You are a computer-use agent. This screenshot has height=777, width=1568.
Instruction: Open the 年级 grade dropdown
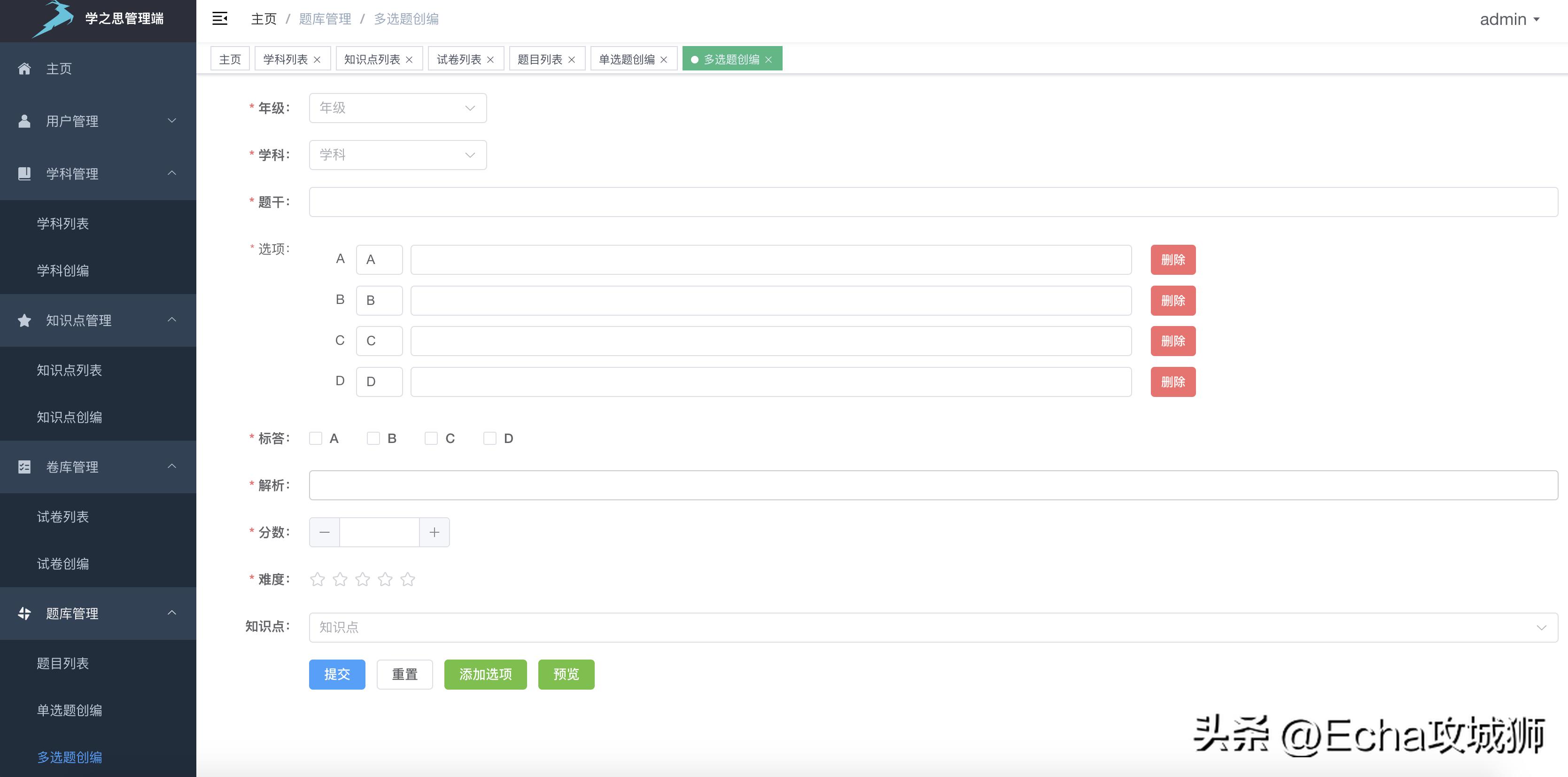pos(397,108)
